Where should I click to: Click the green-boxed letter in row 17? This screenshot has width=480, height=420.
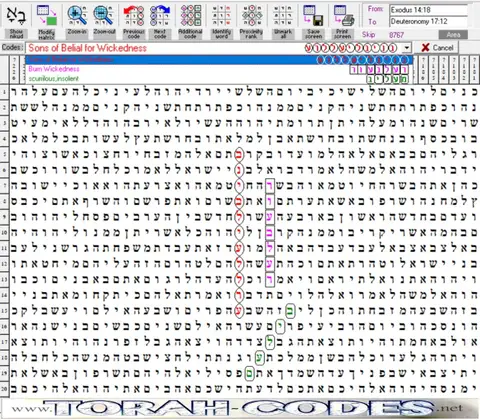tap(270, 342)
